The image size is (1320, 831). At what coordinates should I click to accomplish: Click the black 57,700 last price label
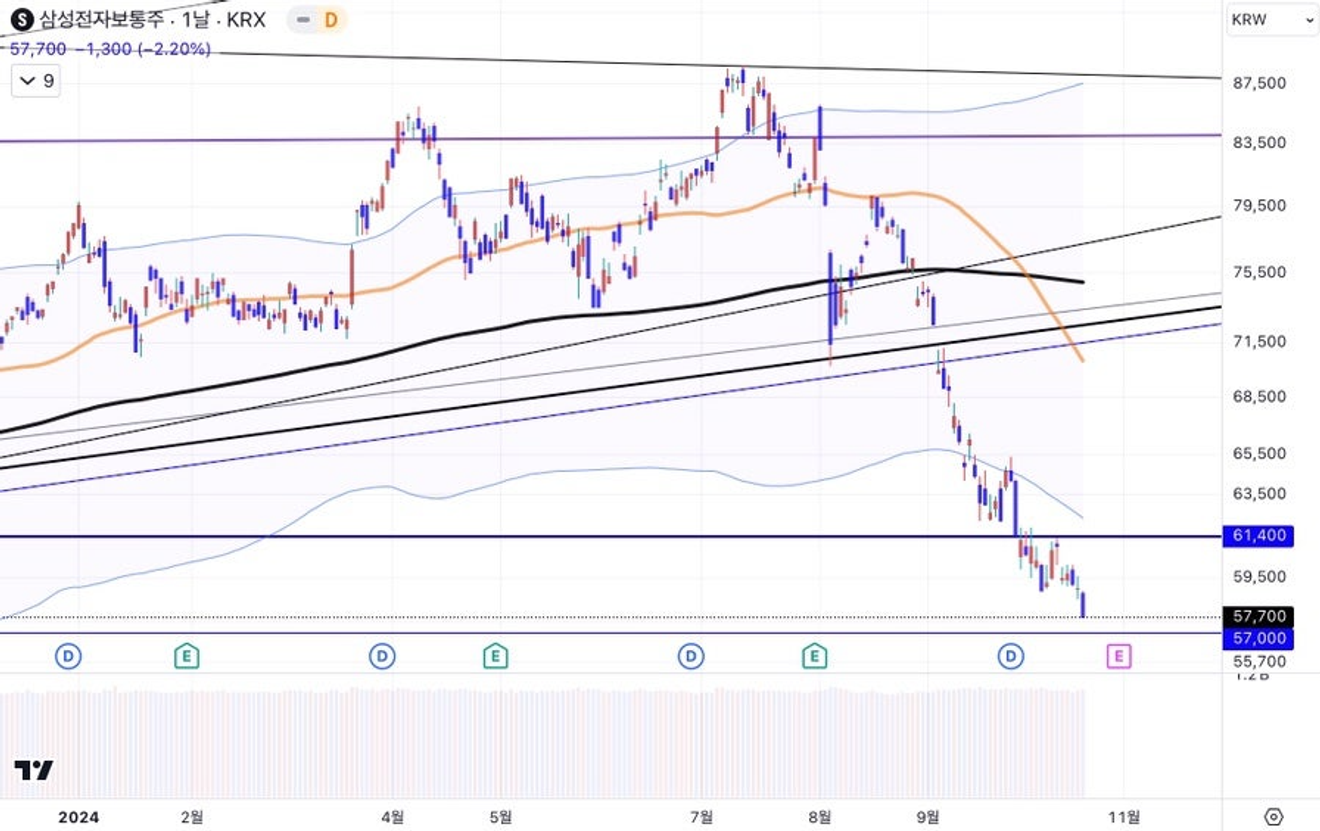(1258, 617)
